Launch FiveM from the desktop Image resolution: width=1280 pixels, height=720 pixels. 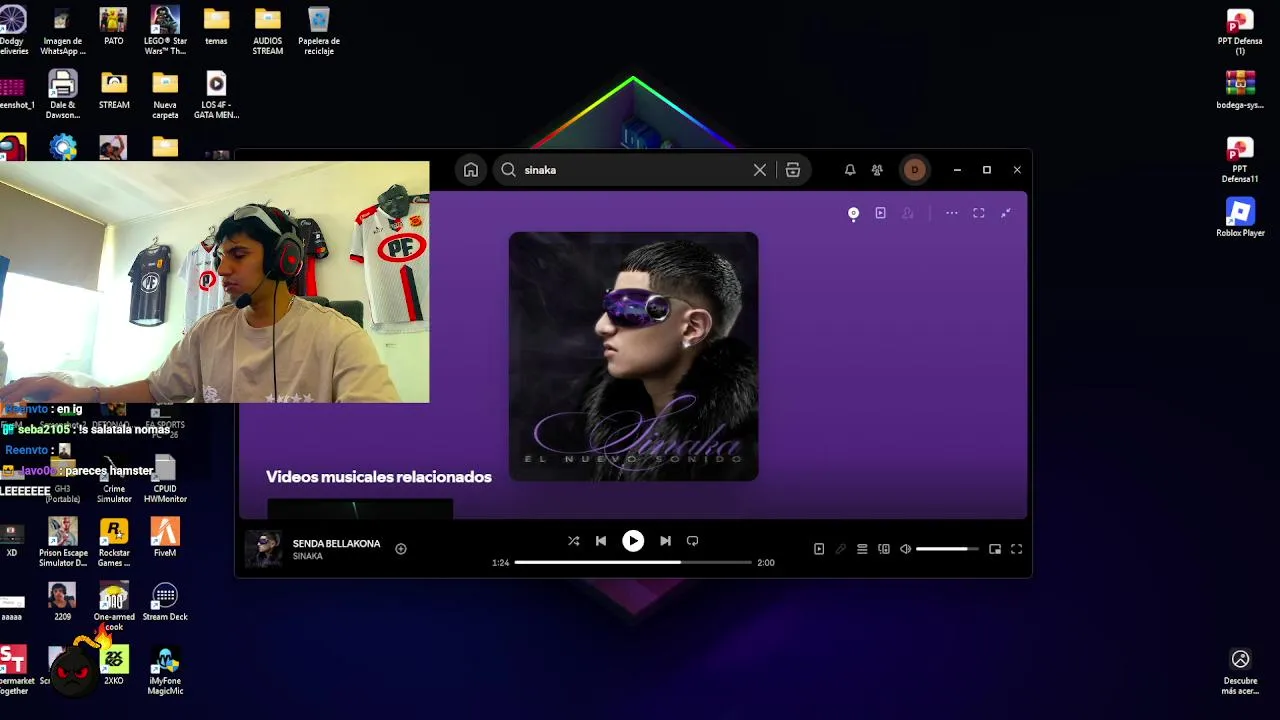tap(165, 537)
